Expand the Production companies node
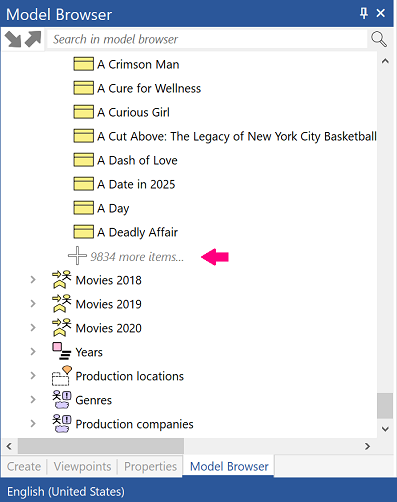Image resolution: width=397 pixels, height=502 pixels. pyautogui.click(x=33, y=424)
